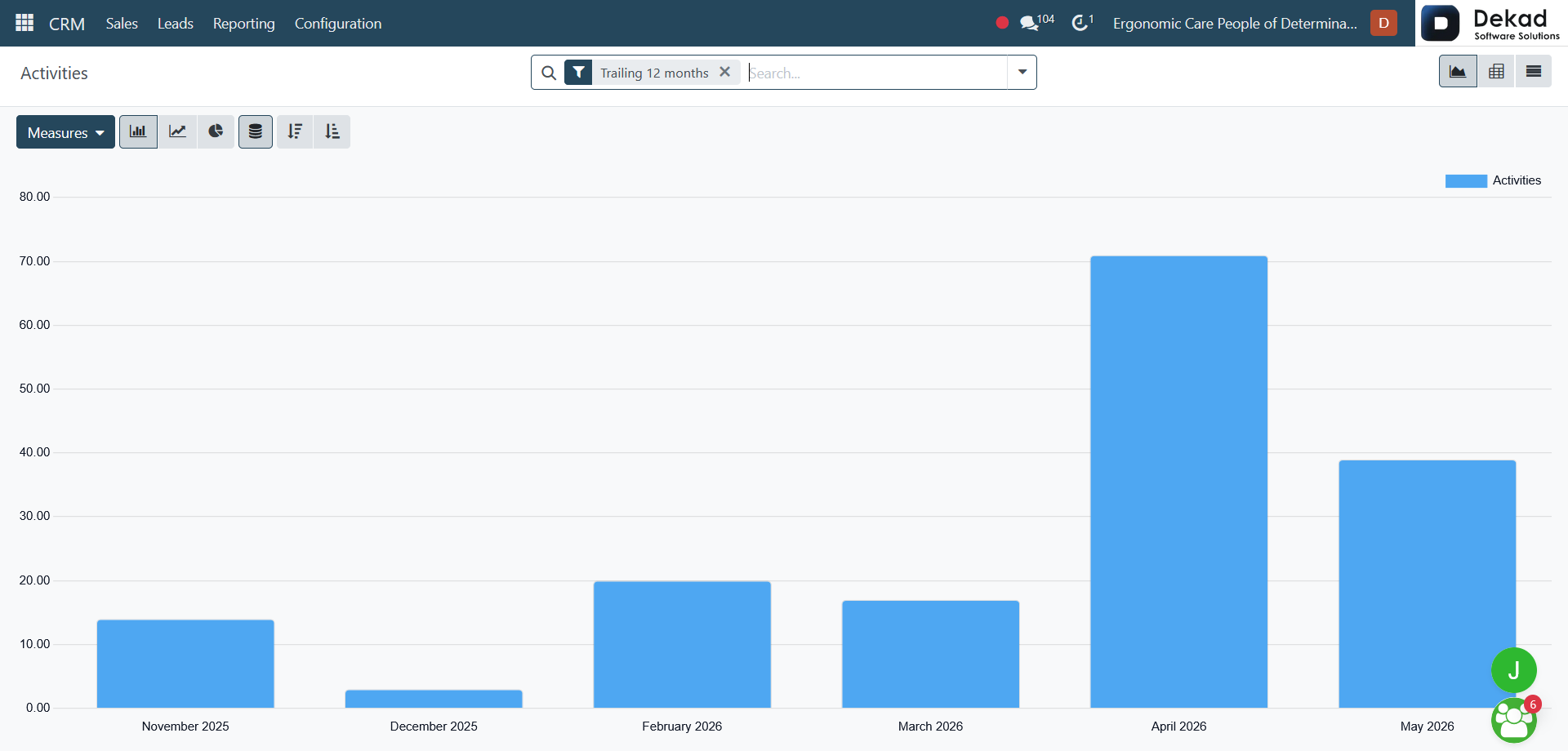Open the search options dropdown arrow
The image size is (1568, 751).
(1022, 73)
